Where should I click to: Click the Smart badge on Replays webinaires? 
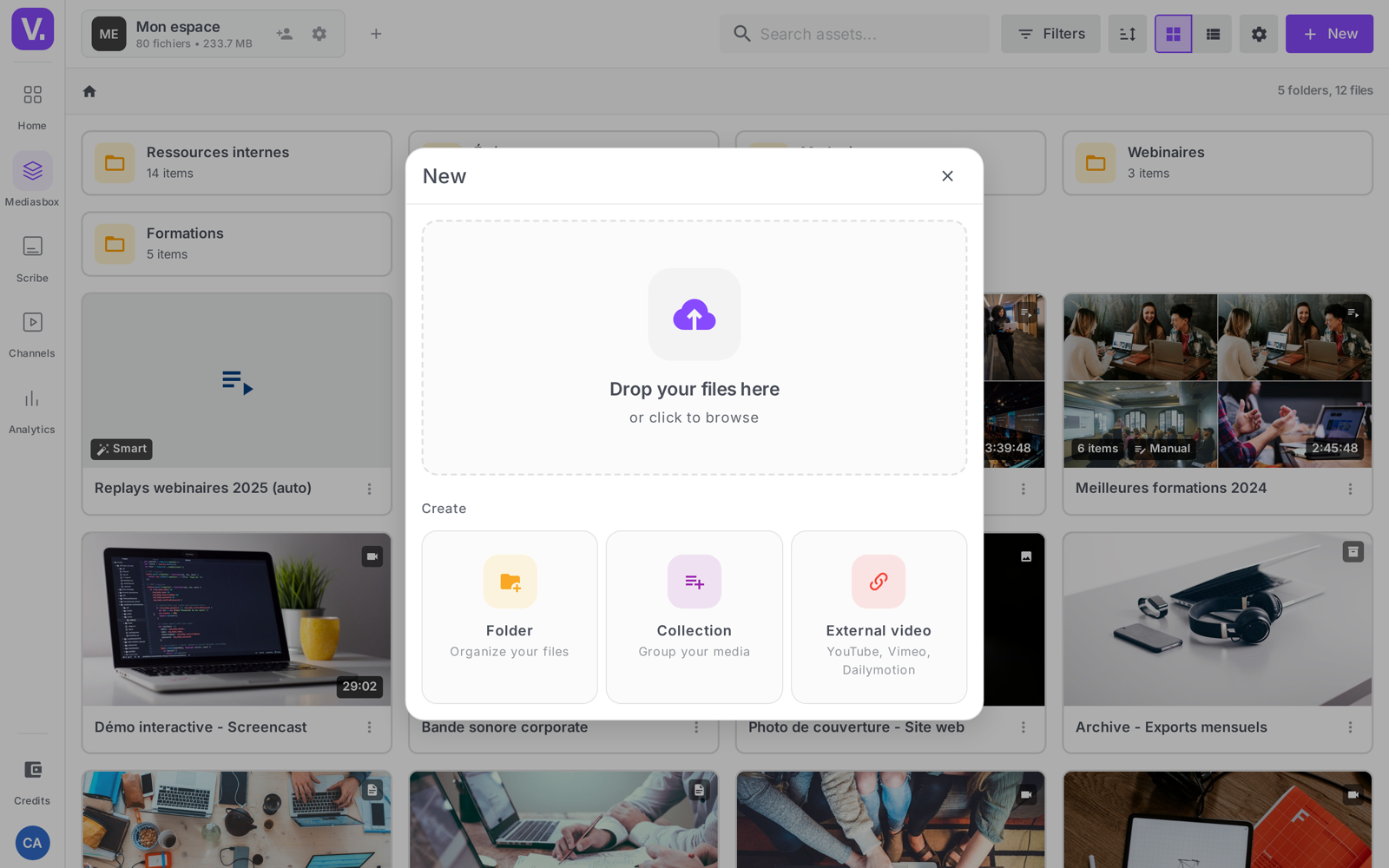(x=122, y=449)
